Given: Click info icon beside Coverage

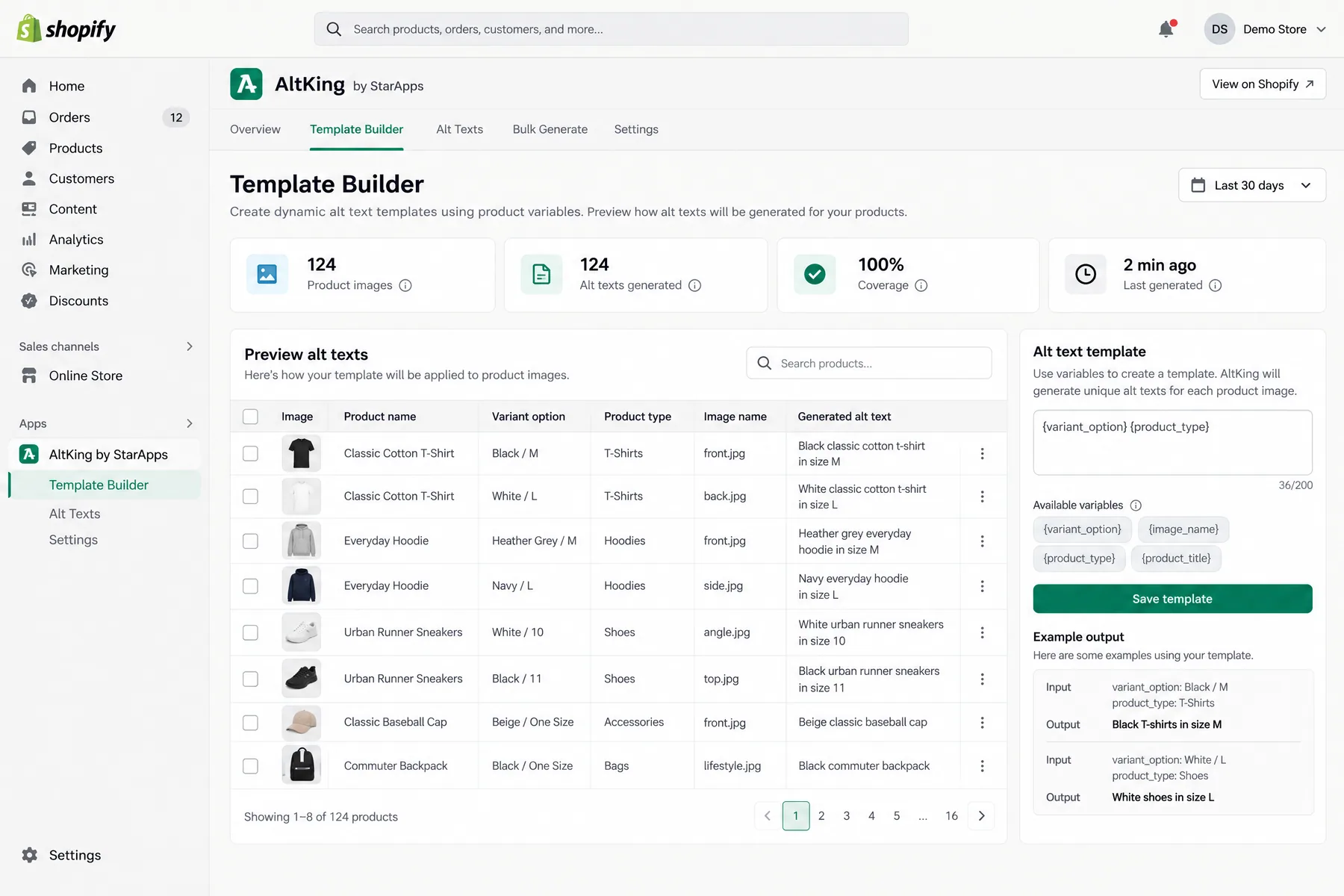Looking at the screenshot, I should [x=921, y=285].
